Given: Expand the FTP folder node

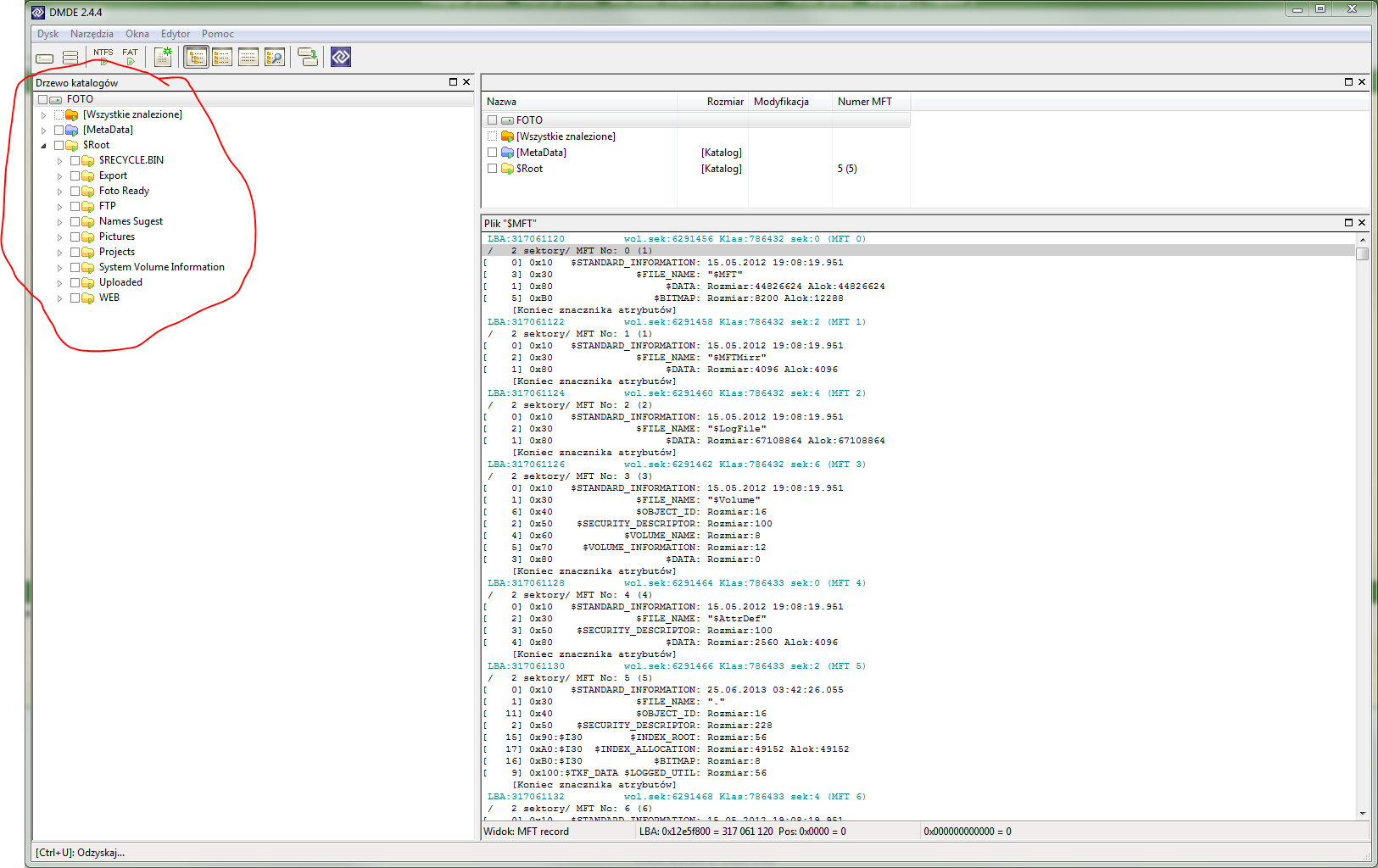Looking at the screenshot, I should [x=59, y=207].
